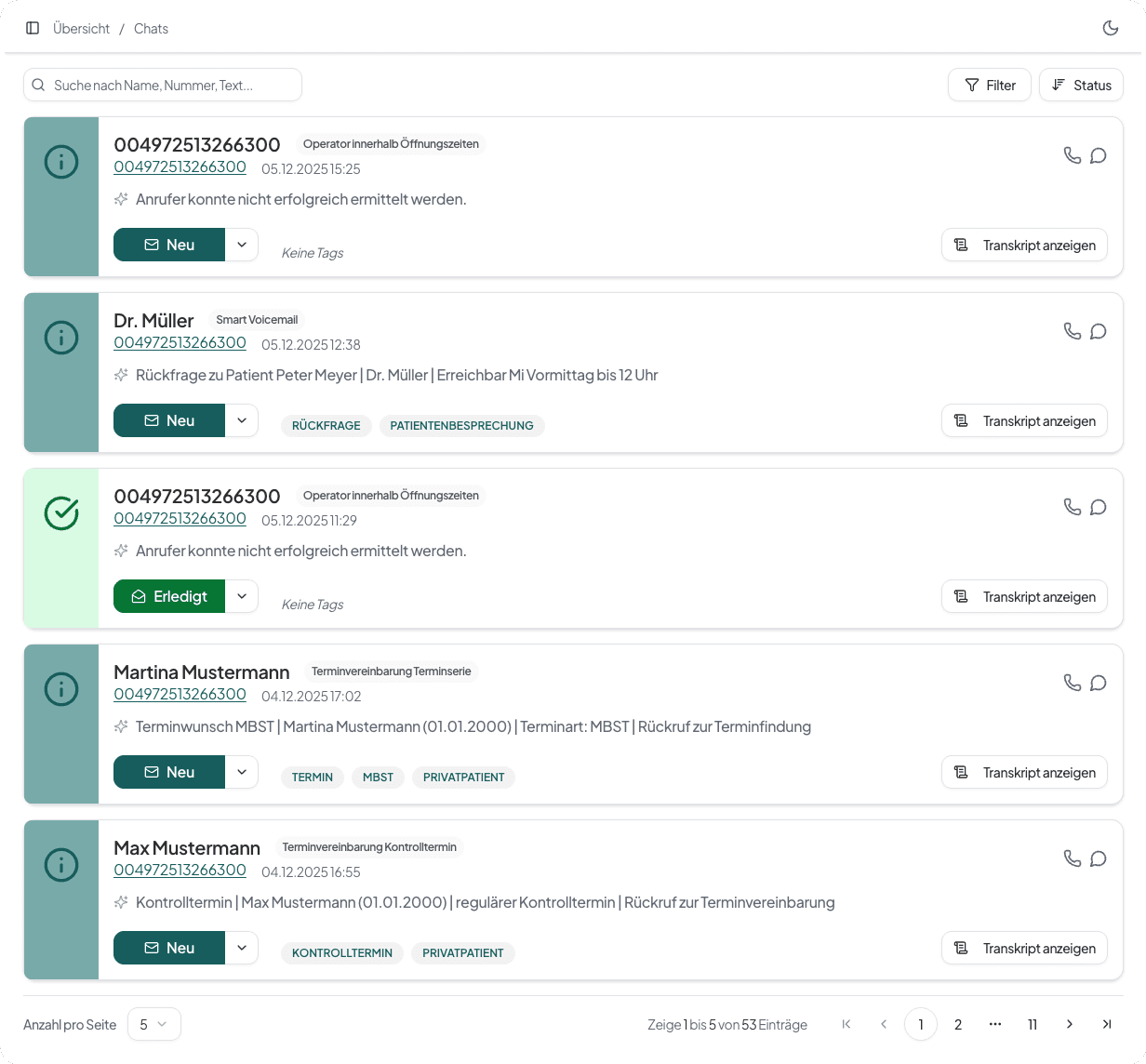Screen dimensions: 1146x1064
Task: Click the phone icon for Dr. Müller
Action: 1072,331
